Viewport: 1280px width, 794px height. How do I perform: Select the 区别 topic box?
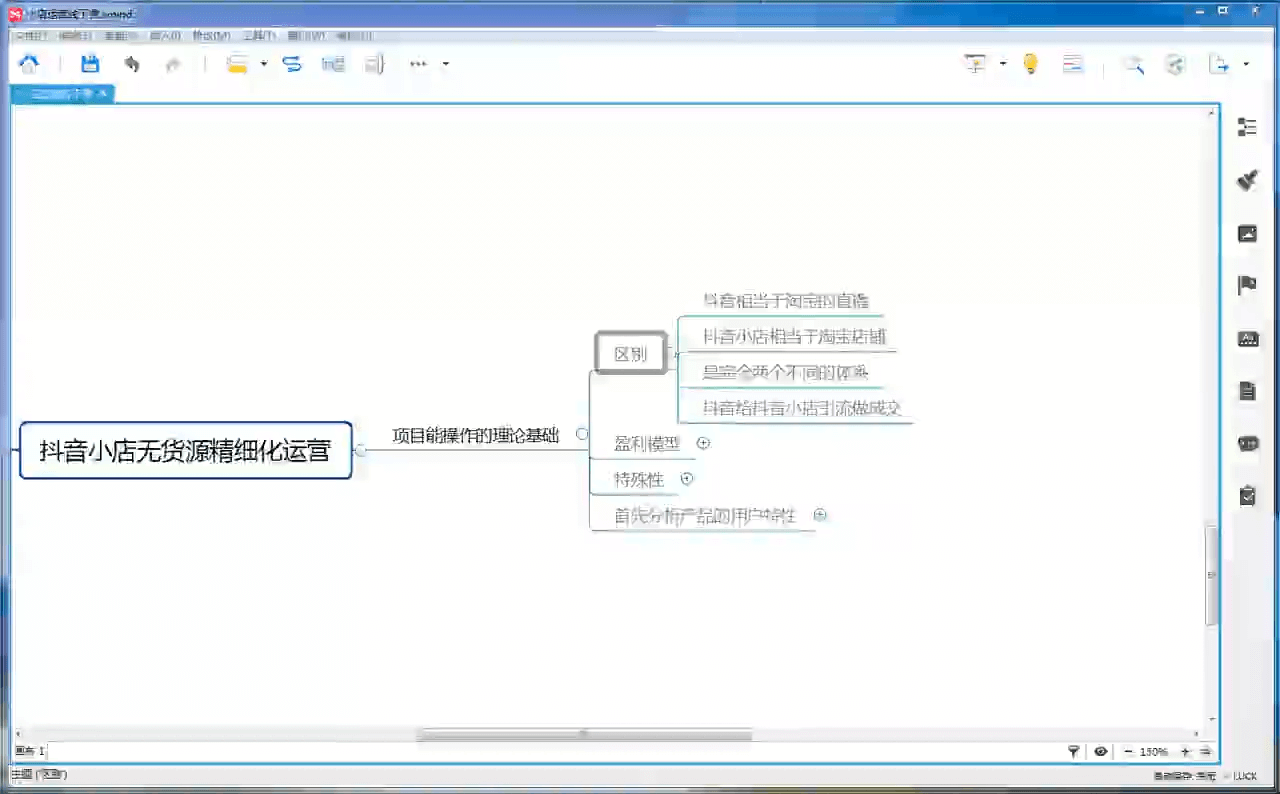coord(631,353)
